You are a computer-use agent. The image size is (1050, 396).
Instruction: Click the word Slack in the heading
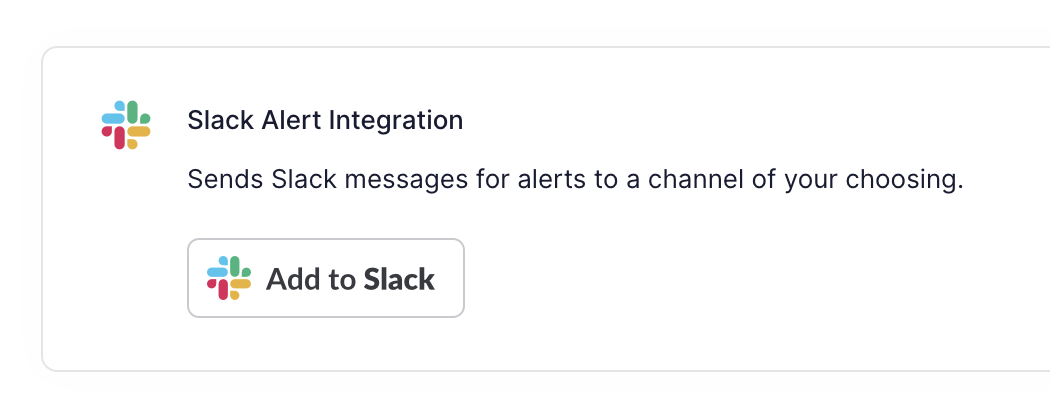[x=220, y=121]
